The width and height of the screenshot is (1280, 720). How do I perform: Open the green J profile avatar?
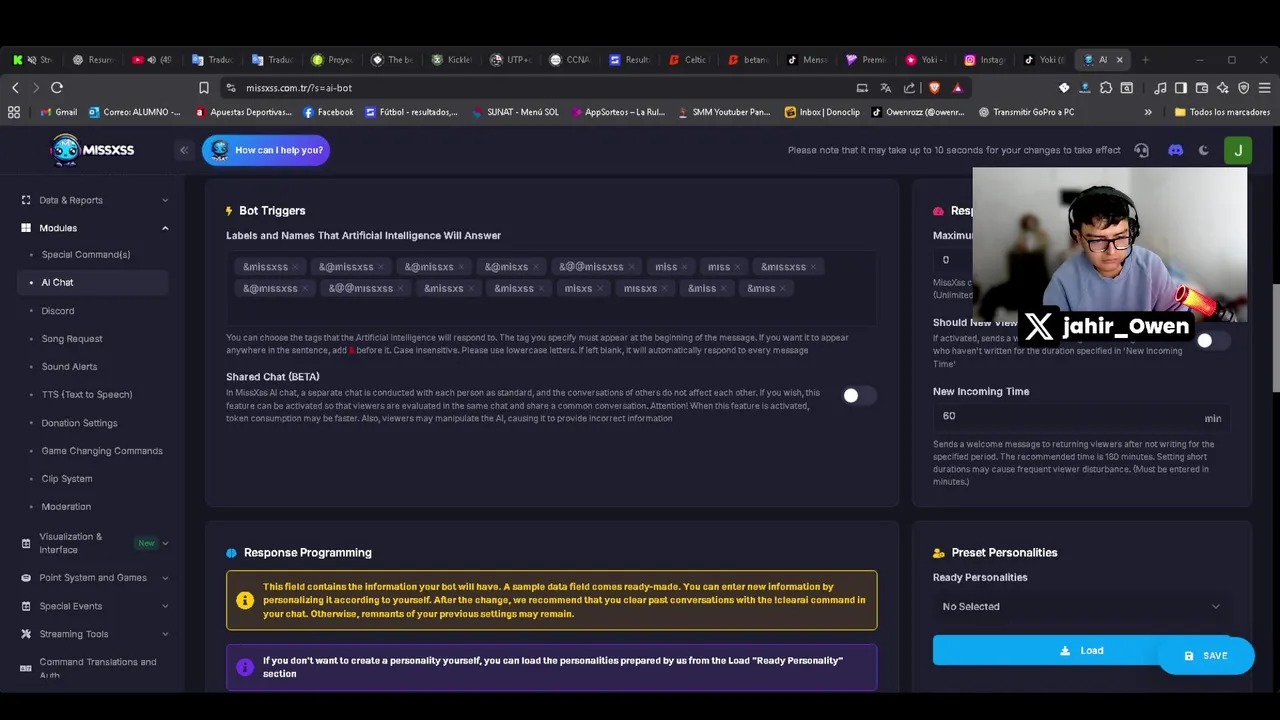[x=1238, y=150]
